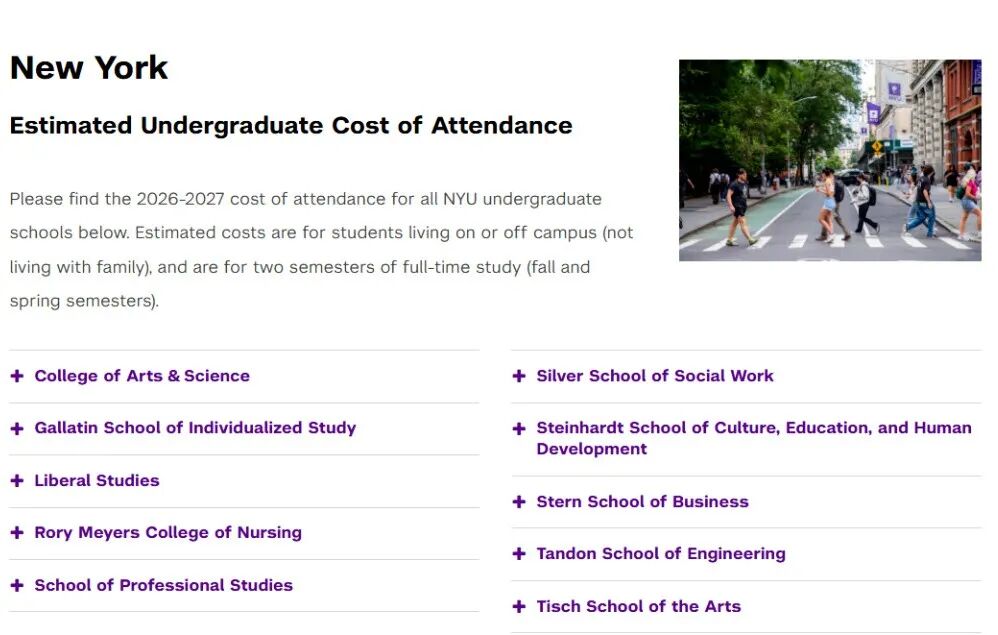Click plus icon beside Steinhardt School

(519, 429)
